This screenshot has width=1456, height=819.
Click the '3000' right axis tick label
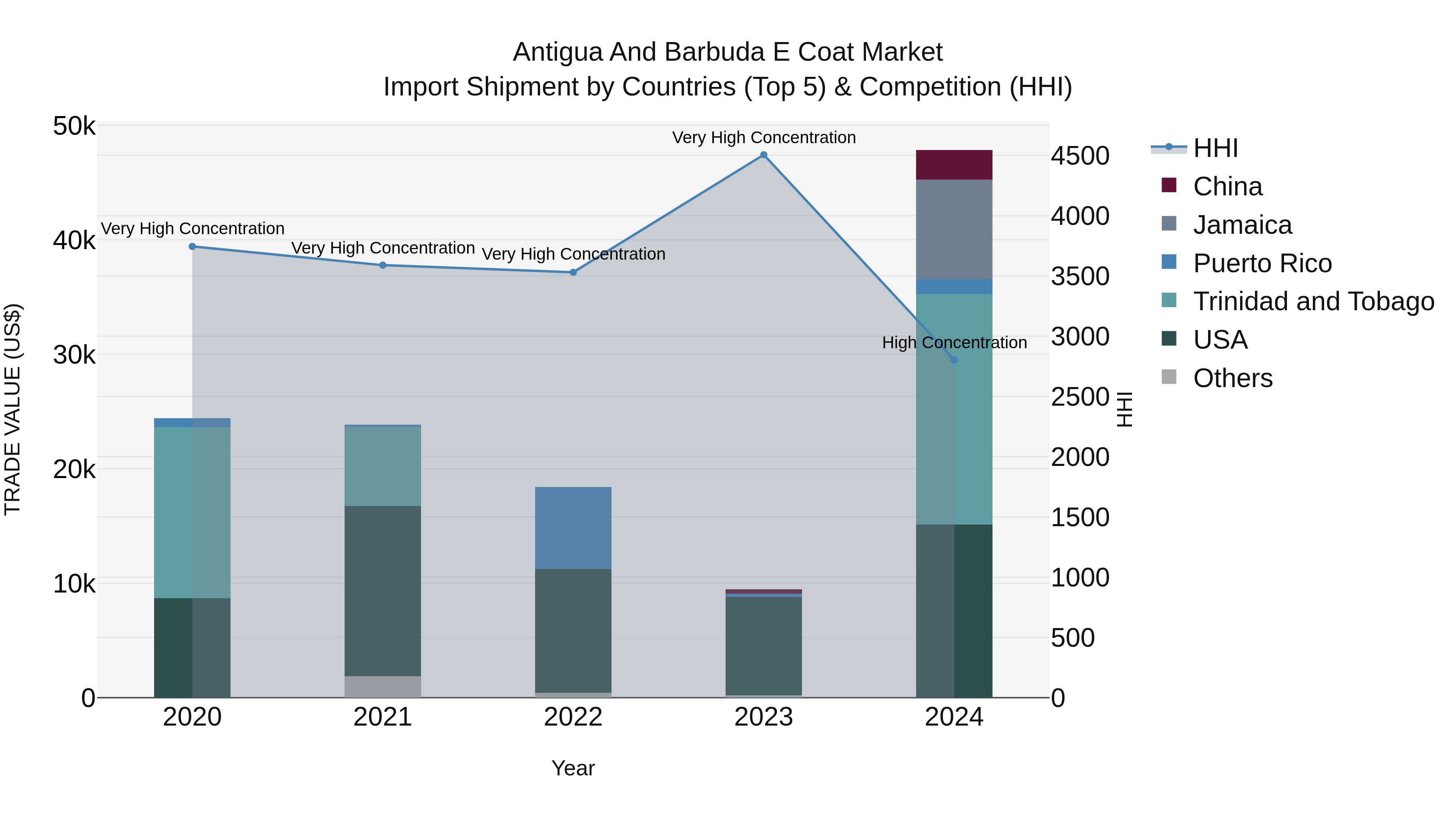click(x=1080, y=337)
